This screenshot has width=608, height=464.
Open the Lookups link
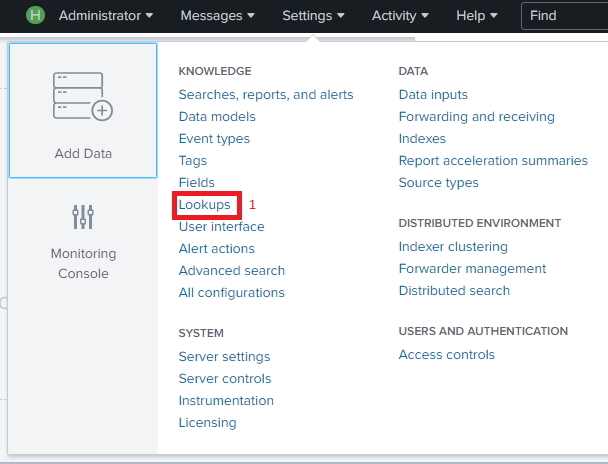(205, 205)
